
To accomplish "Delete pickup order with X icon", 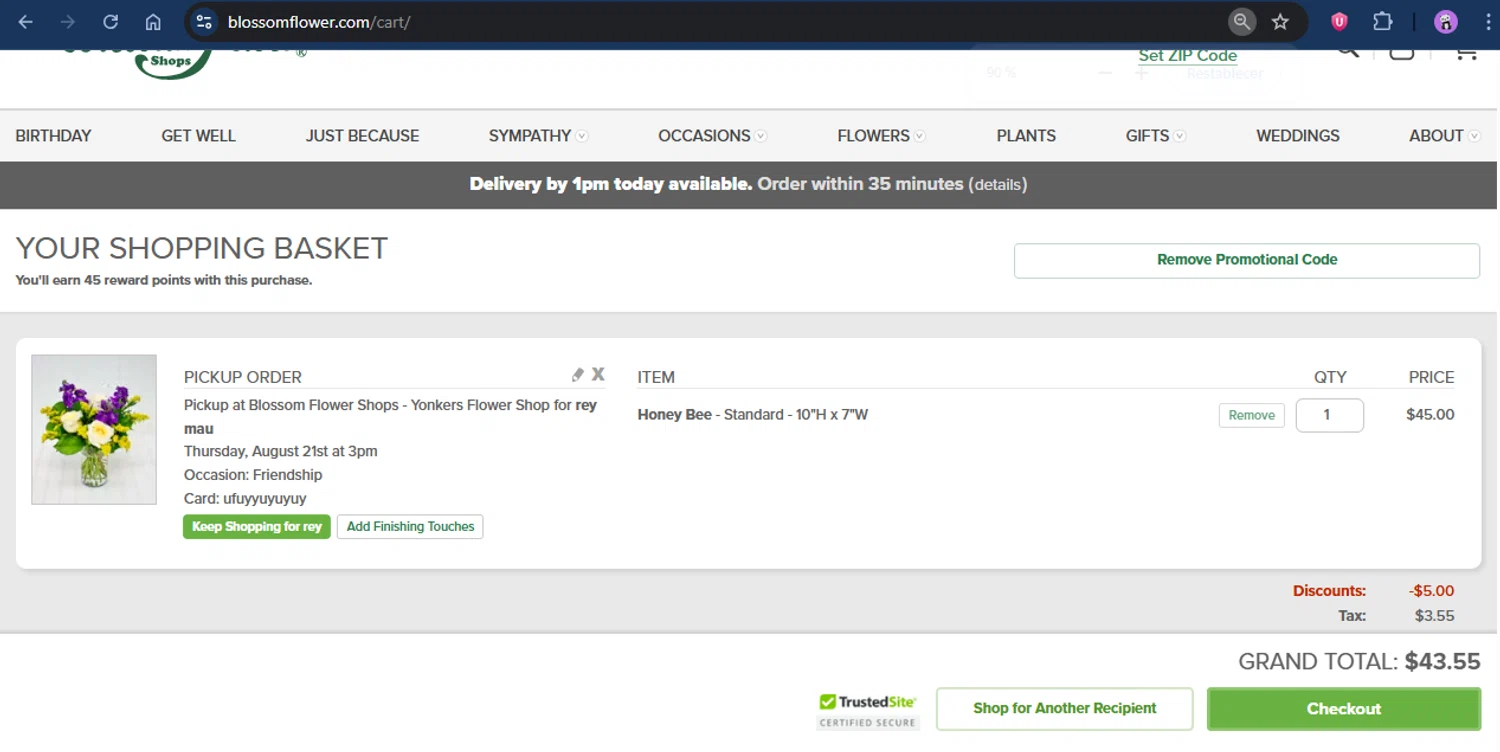I will coord(598,374).
